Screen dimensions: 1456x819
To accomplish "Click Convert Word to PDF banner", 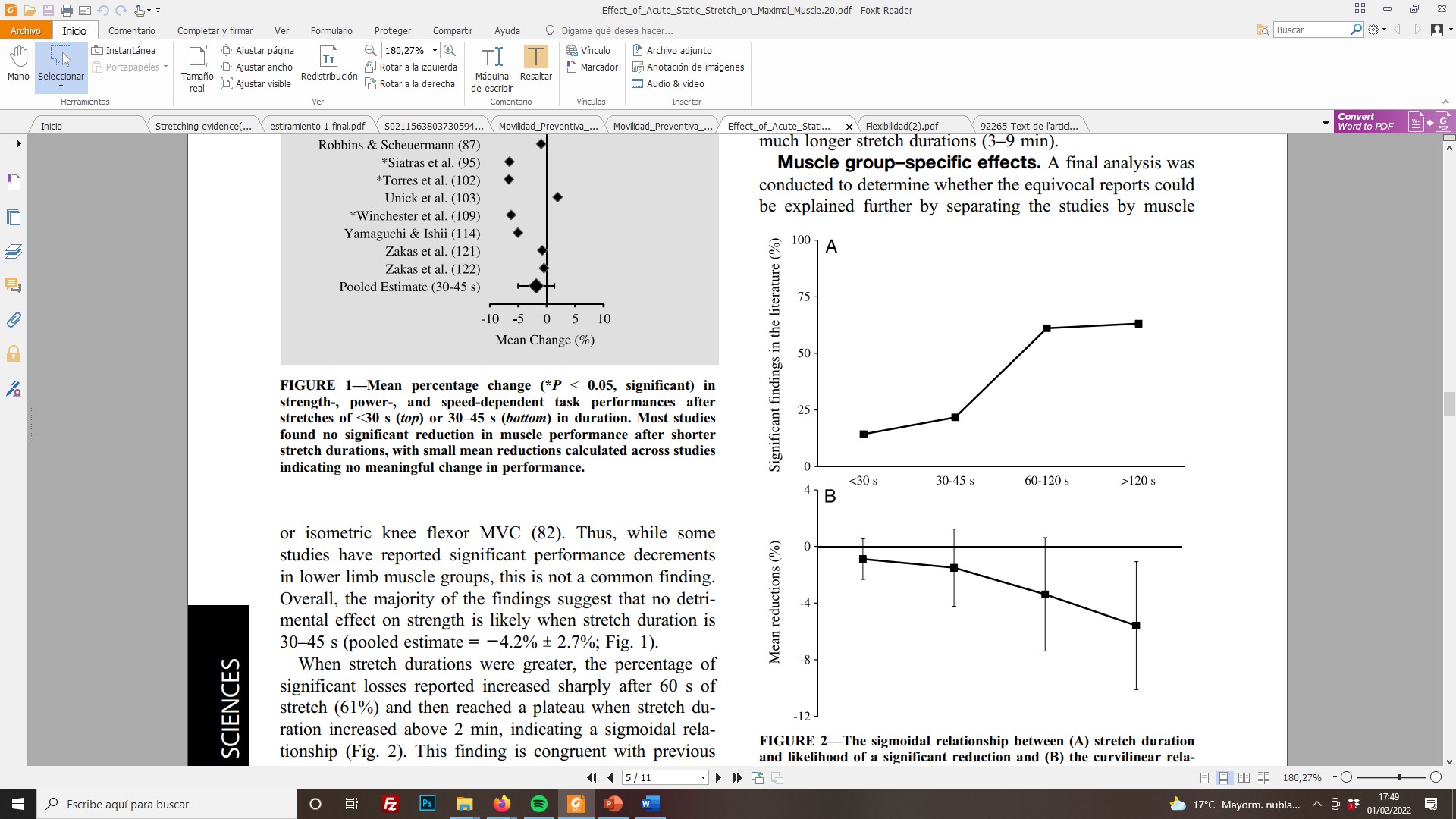I will pyautogui.click(x=1393, y=122).
